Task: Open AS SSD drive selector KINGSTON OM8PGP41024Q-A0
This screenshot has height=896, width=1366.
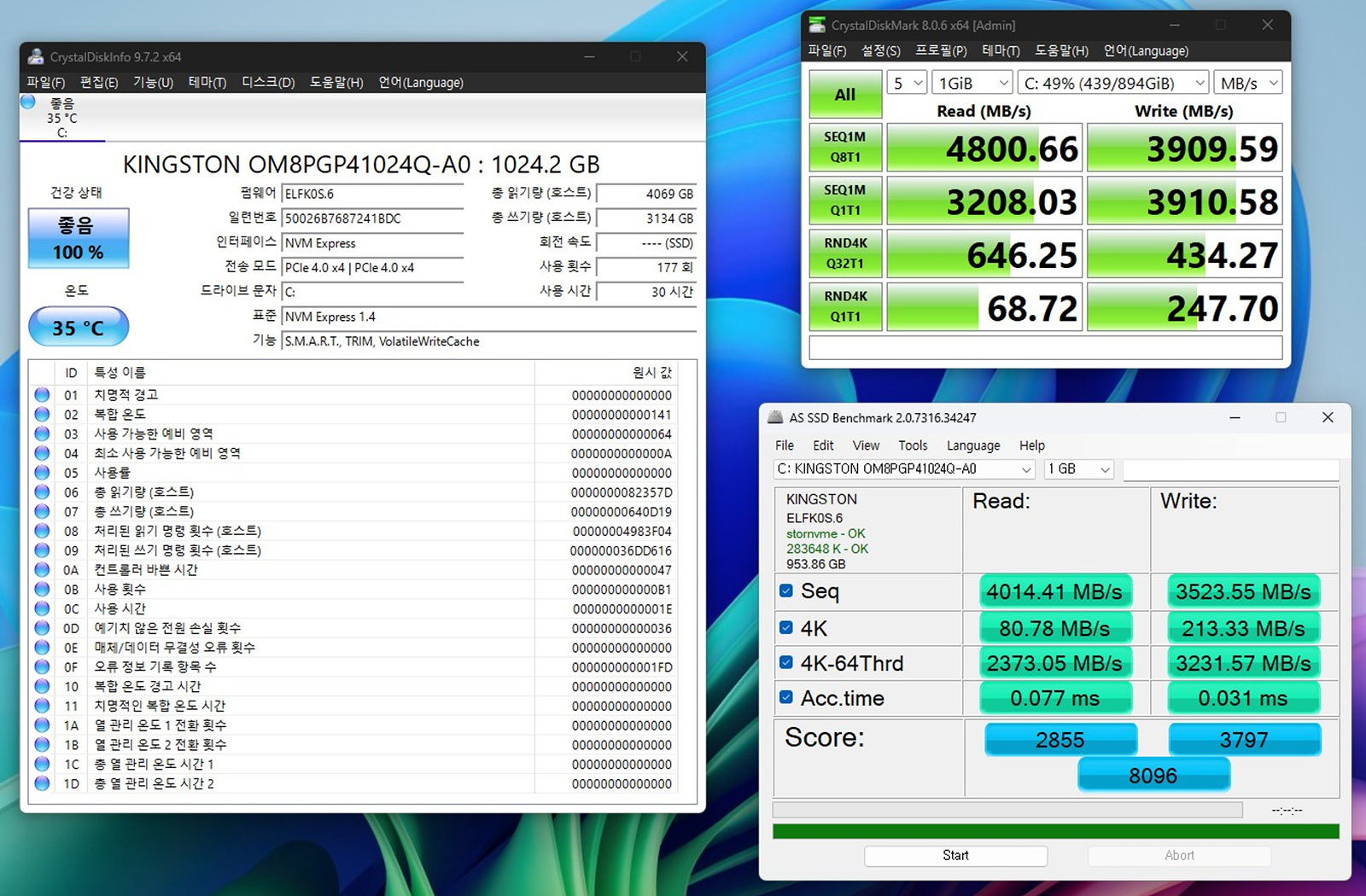Action: (904, 469)
